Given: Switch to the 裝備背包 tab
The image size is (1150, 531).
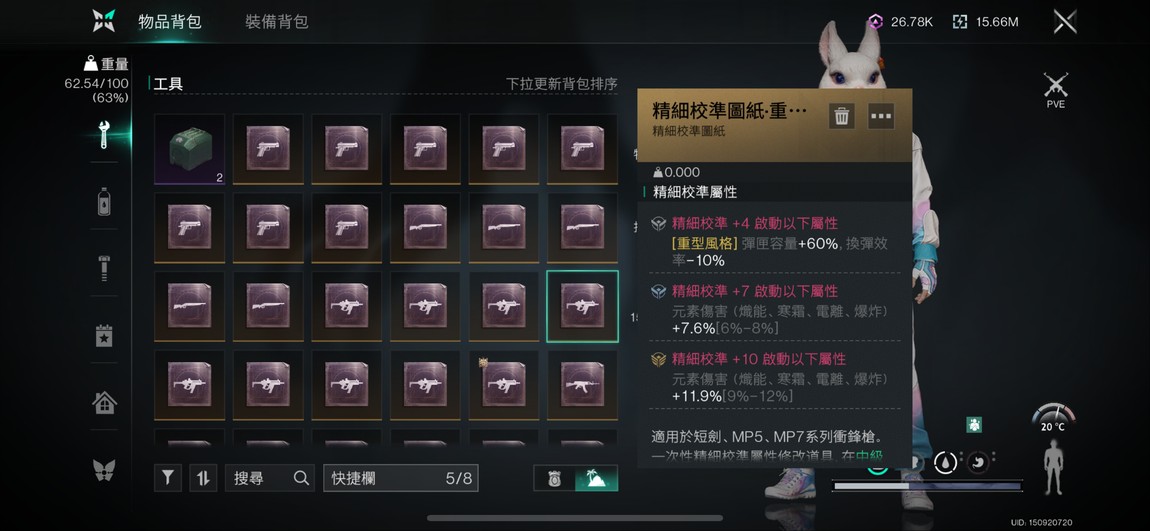Looking at the screenshot, I should coord(276,21).
